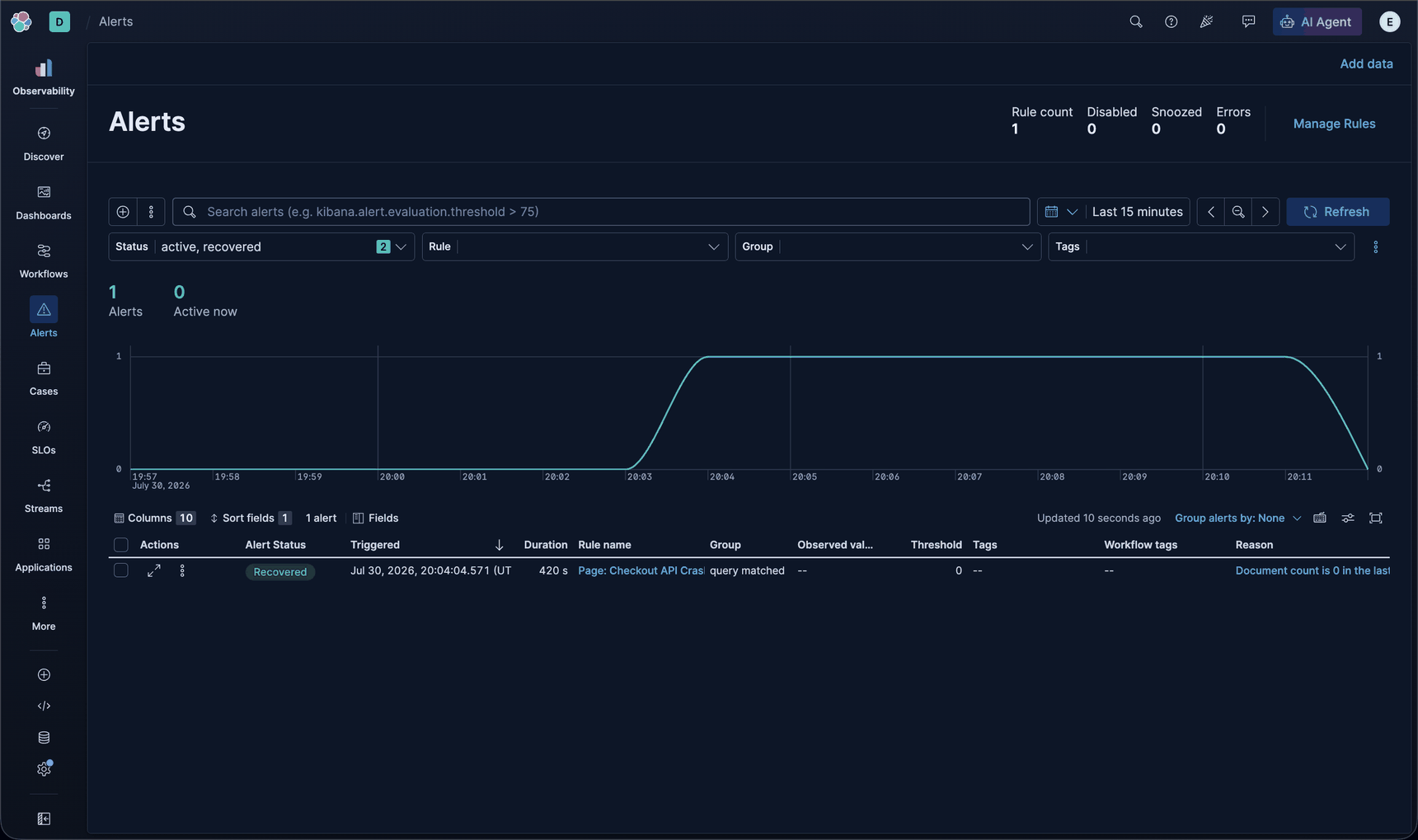Image resolution: width=1418 pixels, height=840 pixels.
Task: Launch the AI Agent
Action: [x=1317, y=21]
